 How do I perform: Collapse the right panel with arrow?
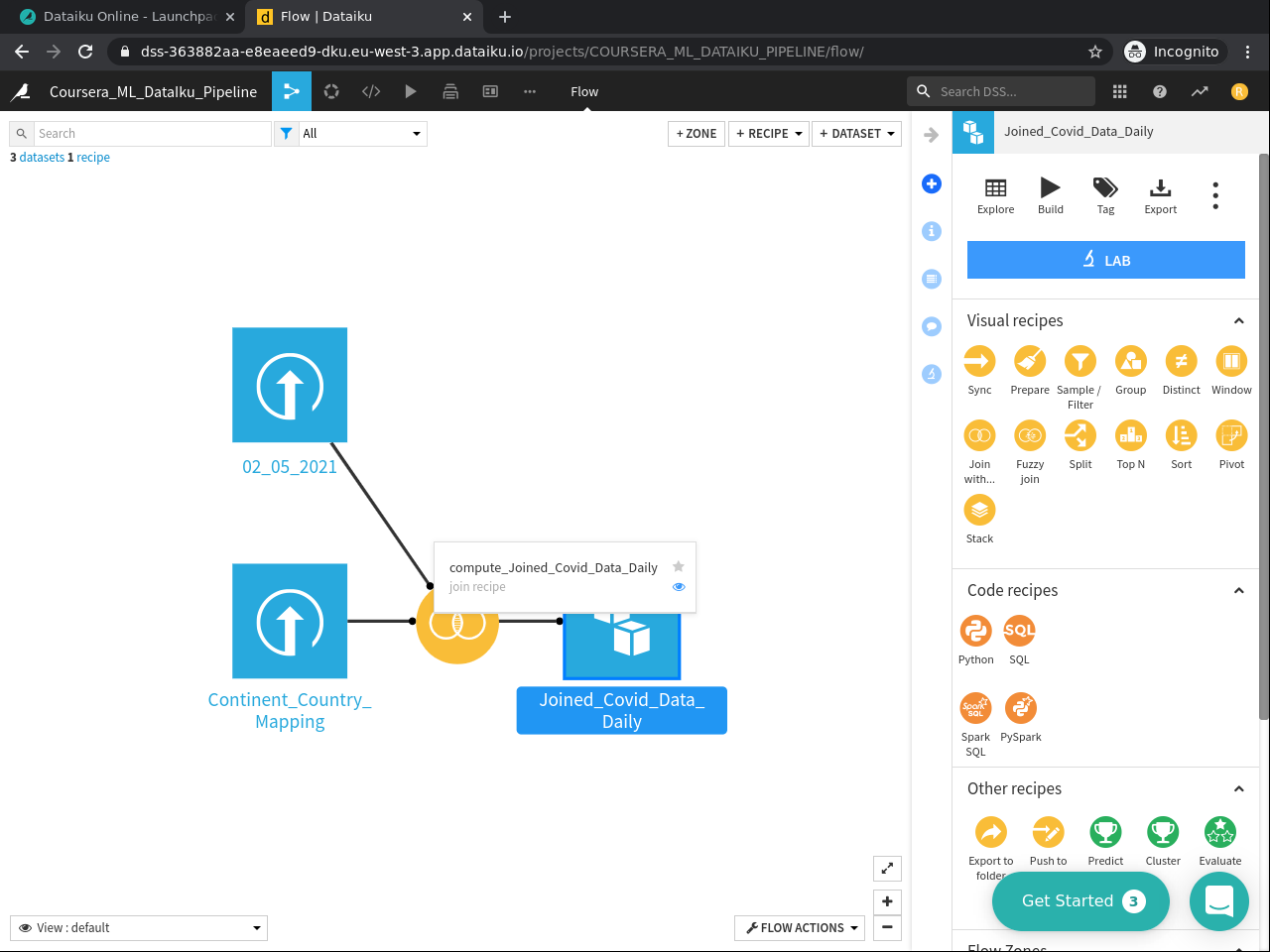(x=931, y=135)
